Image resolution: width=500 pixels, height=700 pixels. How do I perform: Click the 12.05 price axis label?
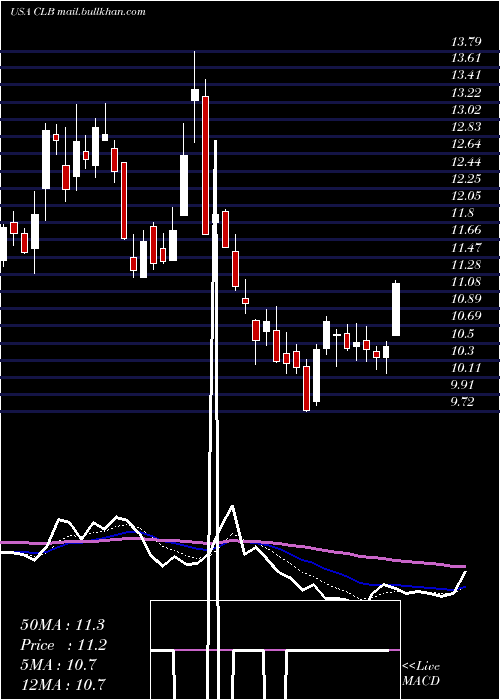[466, 196]
